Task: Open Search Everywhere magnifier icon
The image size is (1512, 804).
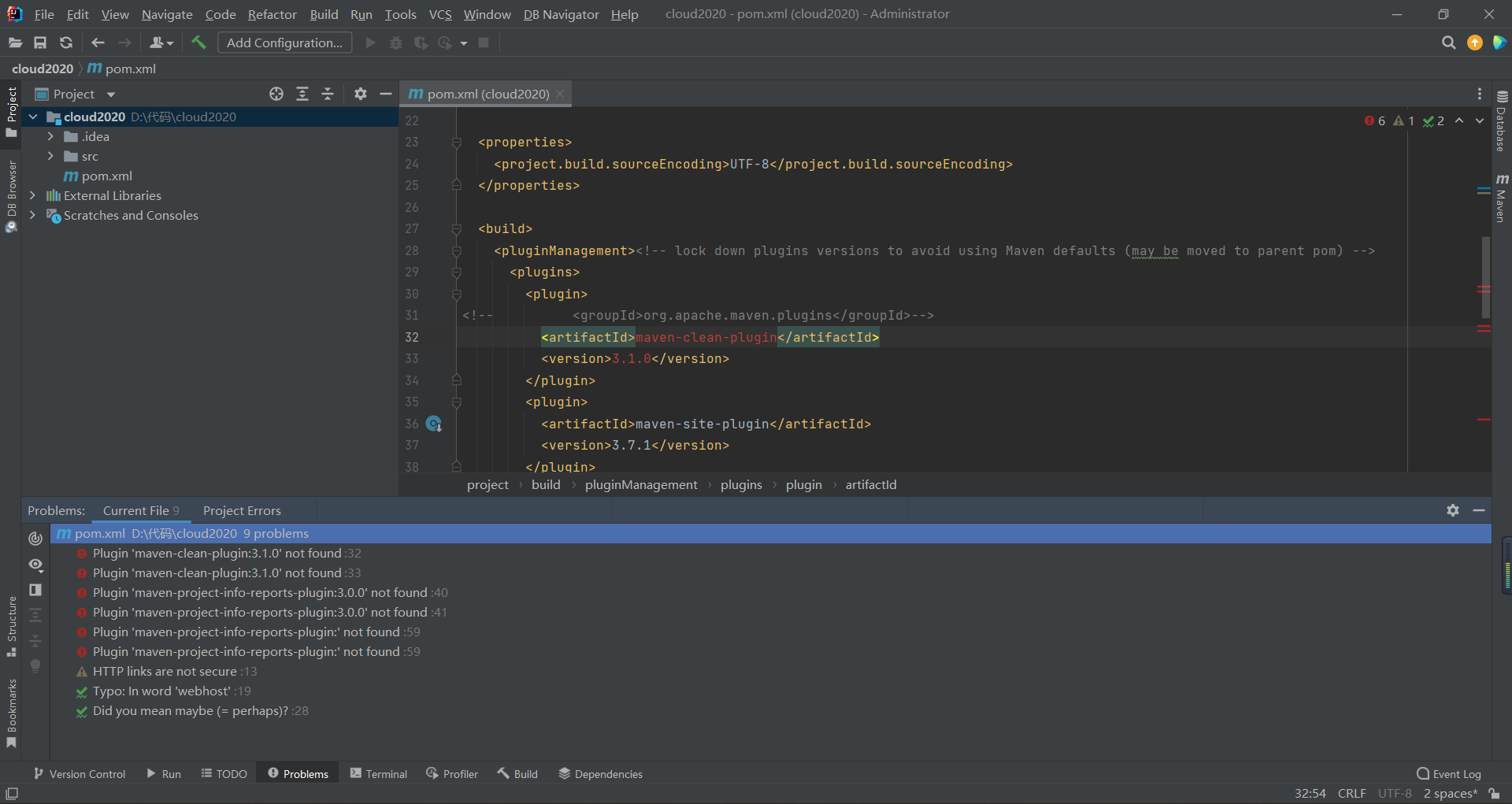Action: coord(1448,43)
